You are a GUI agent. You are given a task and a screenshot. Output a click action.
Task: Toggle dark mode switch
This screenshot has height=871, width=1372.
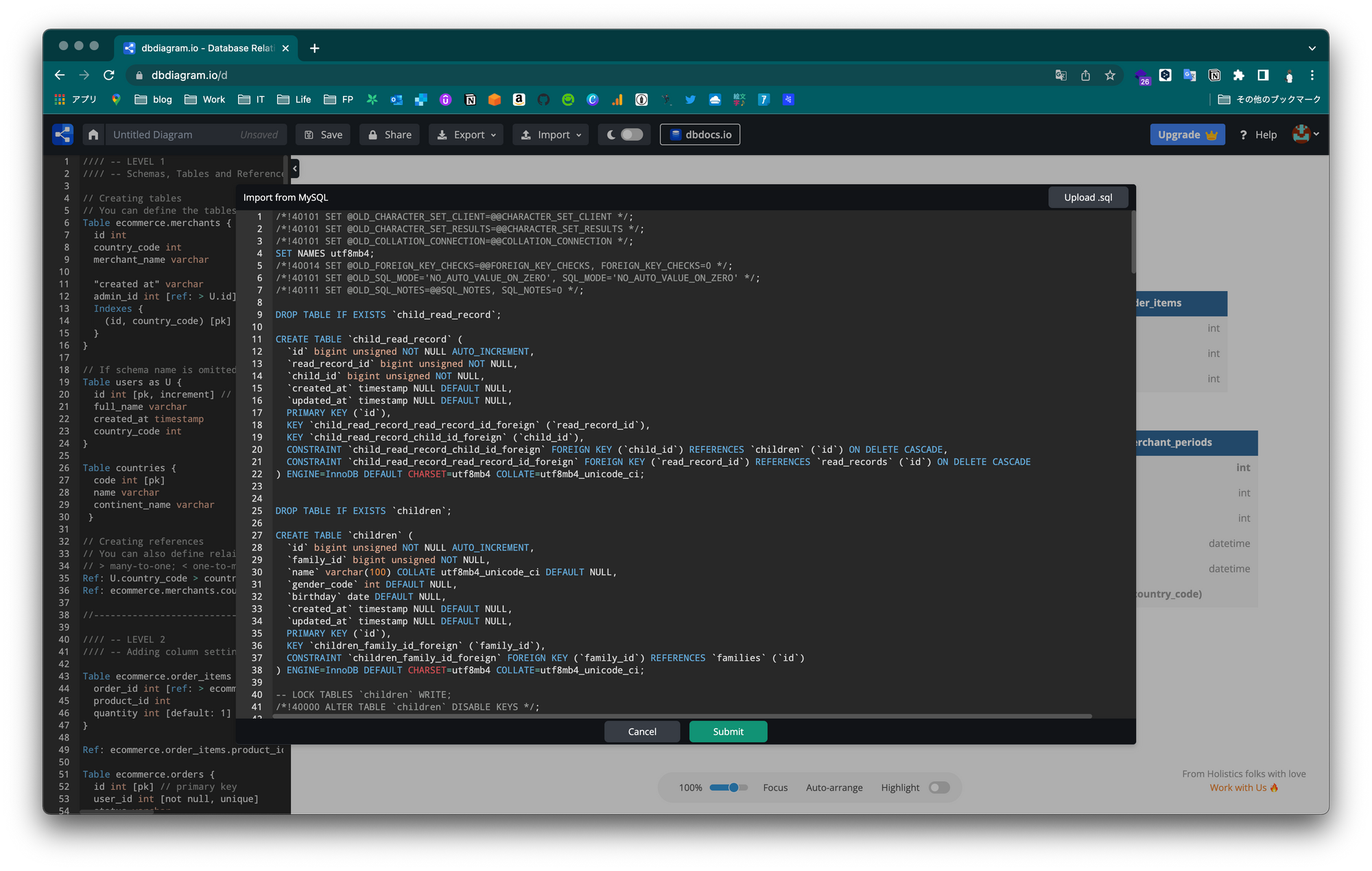pyautogui.click(x=631, y=135)
